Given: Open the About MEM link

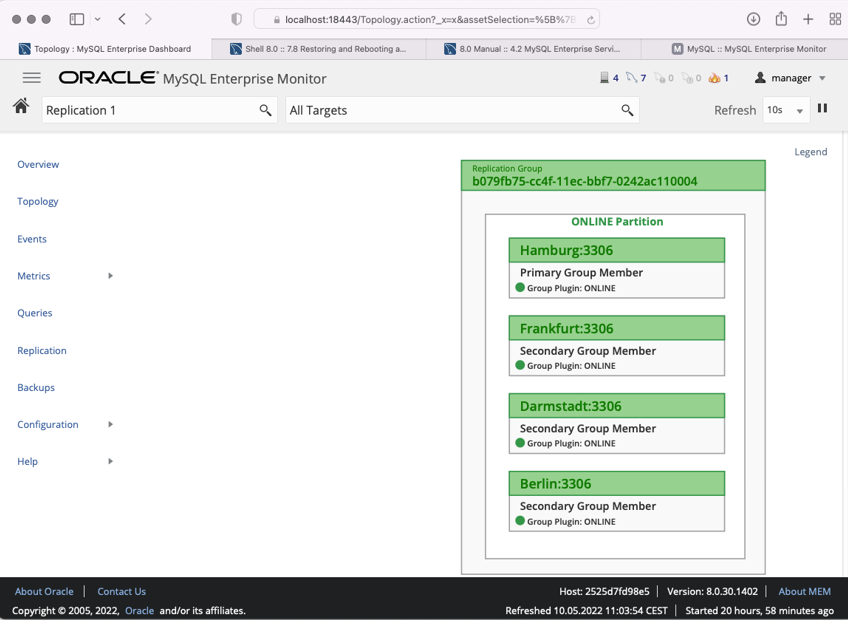Looking at the screenshot, I should [x=804, y=591].
